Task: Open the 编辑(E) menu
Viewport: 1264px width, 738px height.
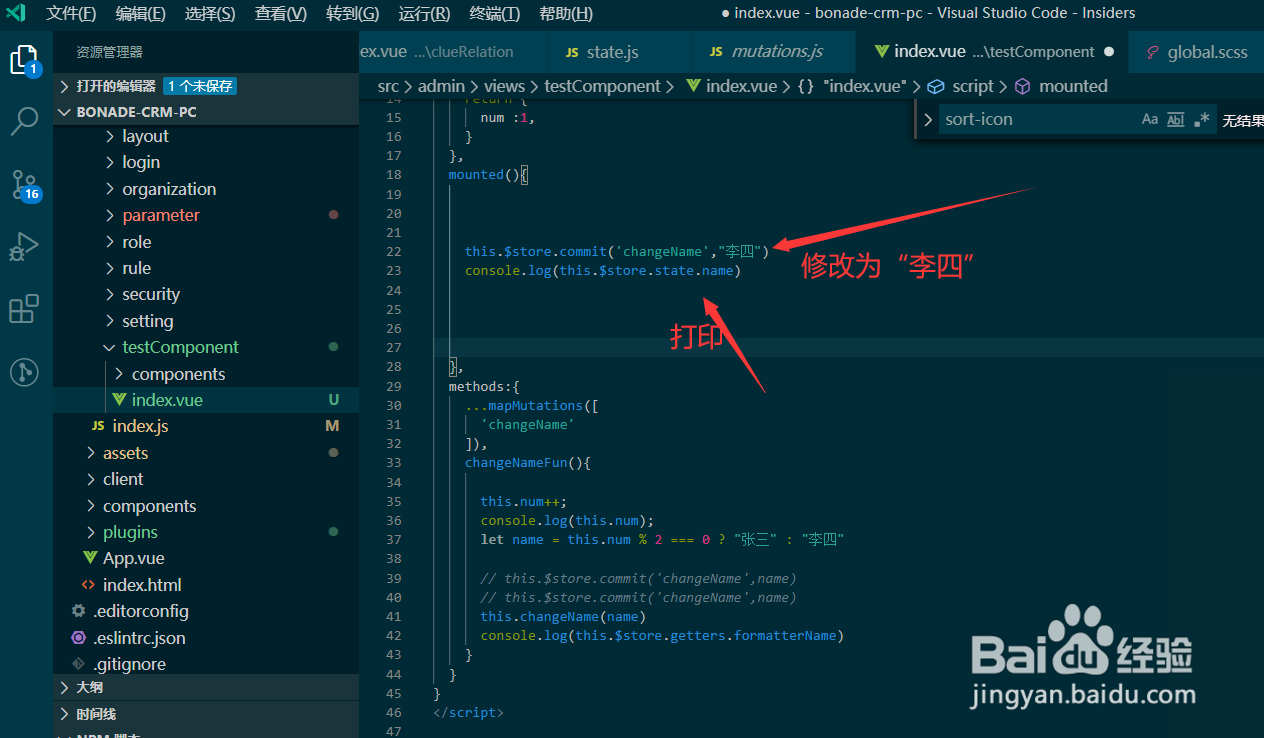Action: coord(141,13)
